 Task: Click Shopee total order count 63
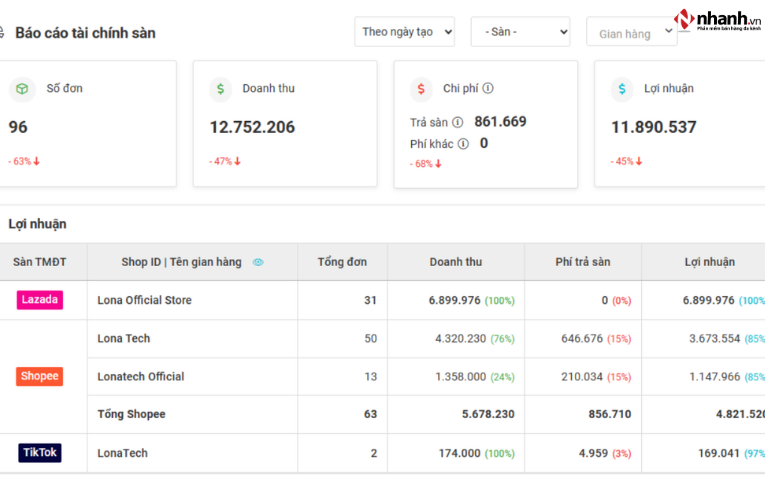[x=370, y=414]
